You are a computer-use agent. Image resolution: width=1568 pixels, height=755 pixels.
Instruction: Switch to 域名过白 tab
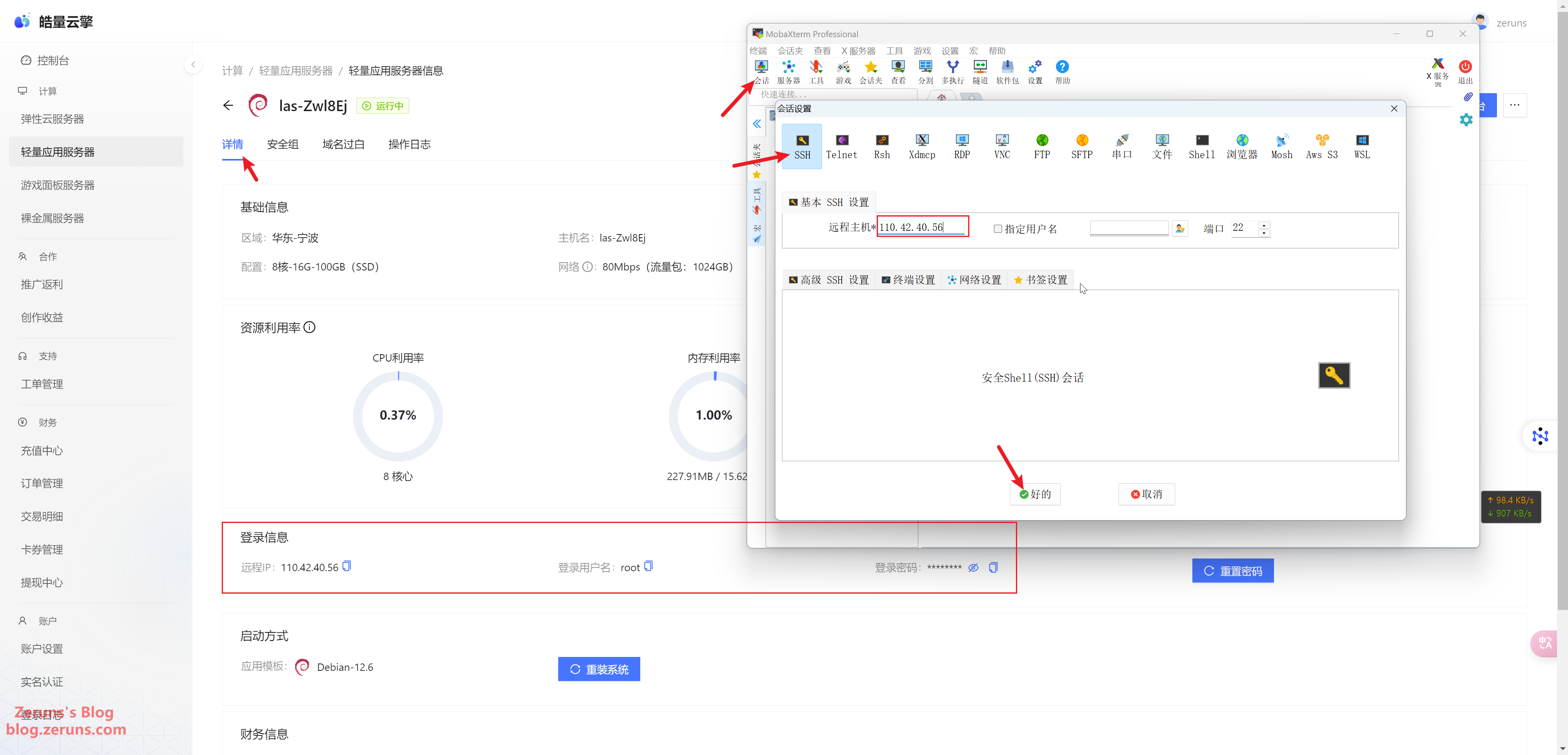tap(343, 144)
